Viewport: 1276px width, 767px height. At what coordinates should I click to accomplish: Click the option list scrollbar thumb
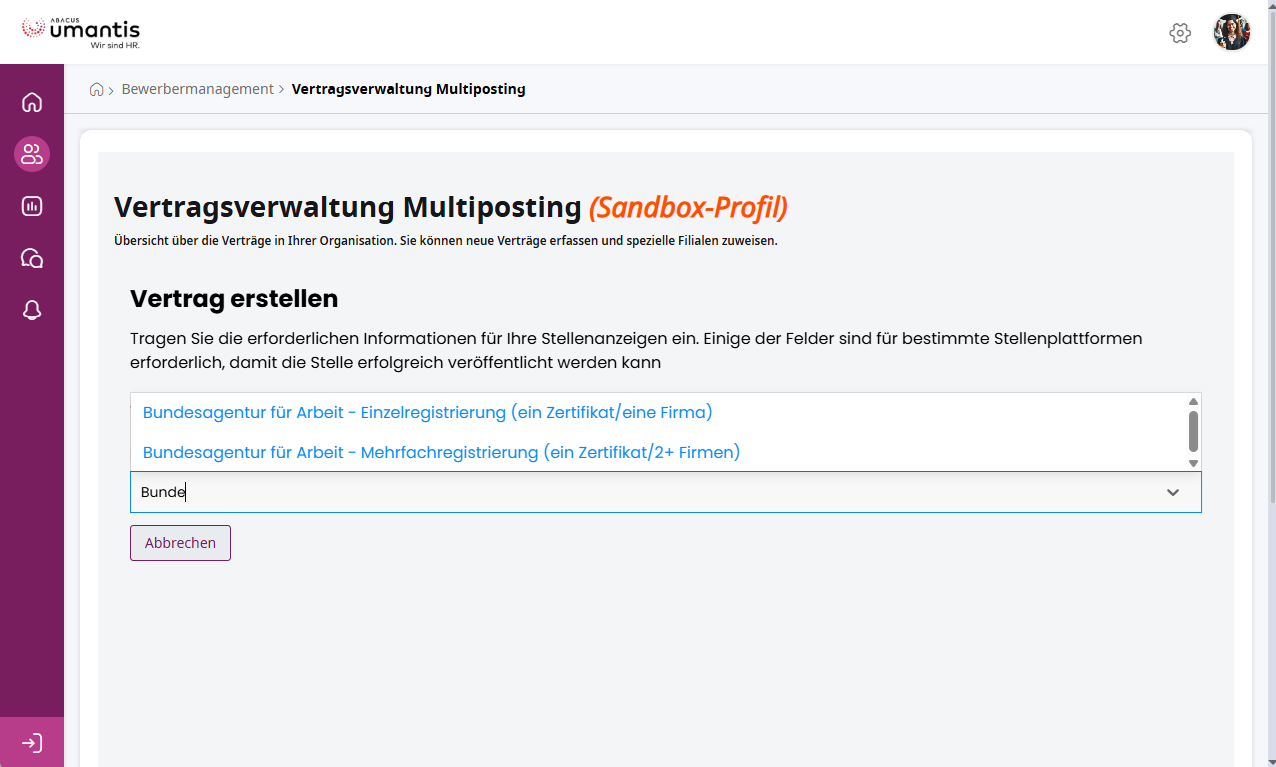(x=1193, y=431)
